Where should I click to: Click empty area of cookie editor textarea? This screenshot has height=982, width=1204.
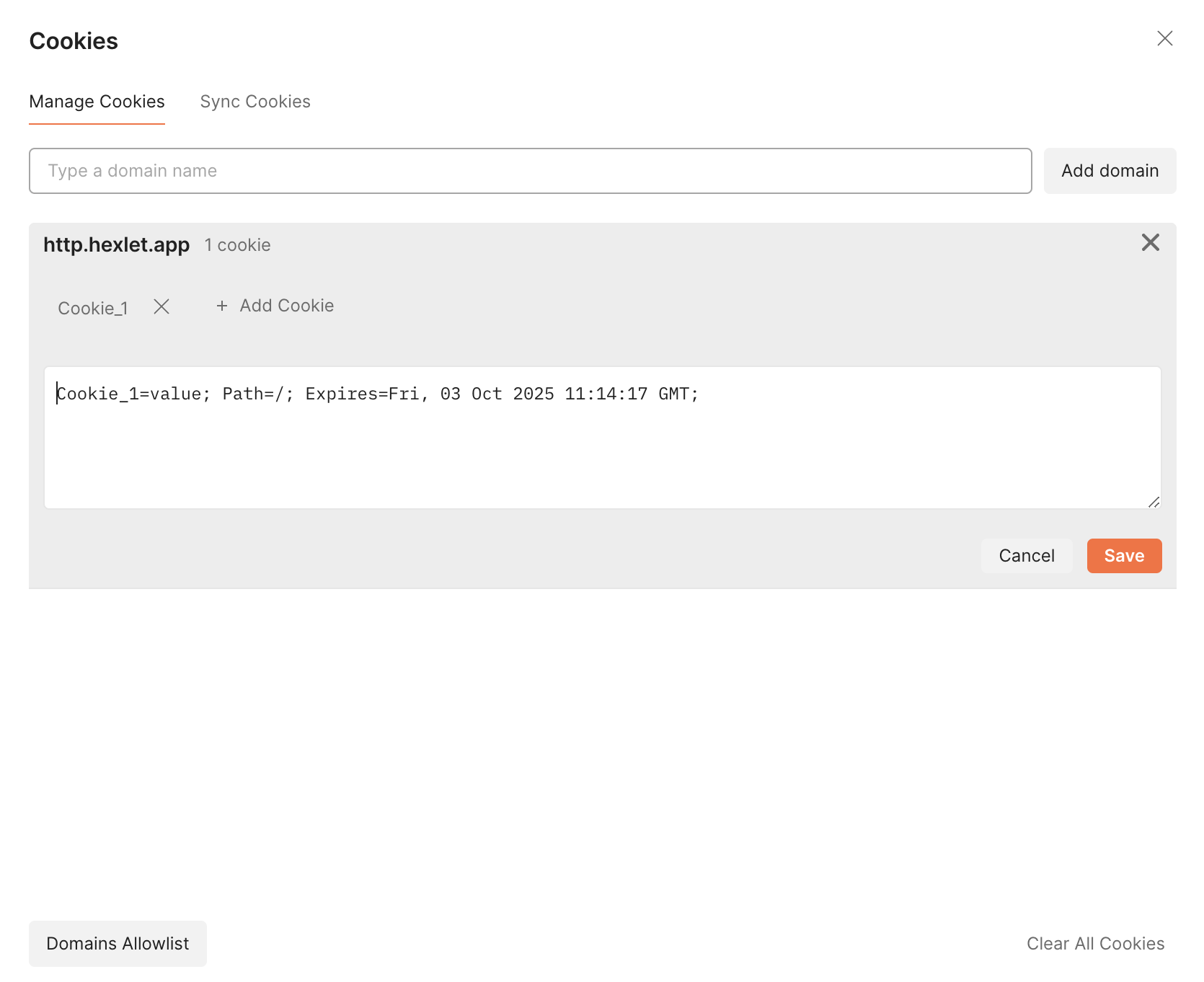602,461
